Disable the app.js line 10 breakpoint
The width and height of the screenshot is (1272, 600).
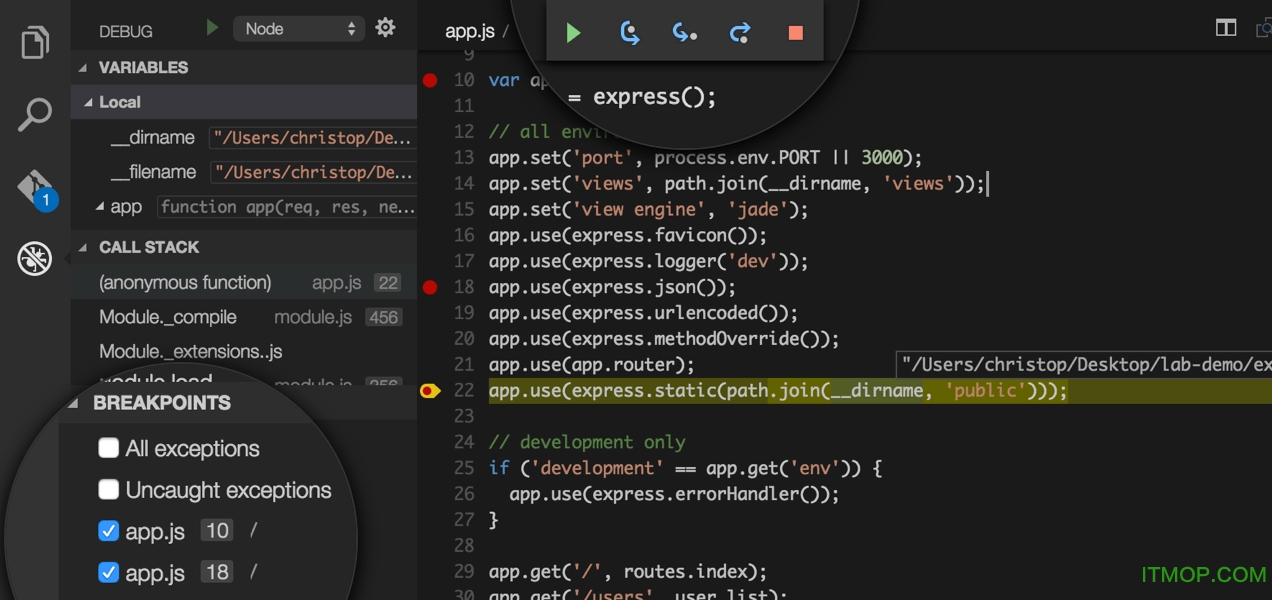pyautogui.click(x=108, y=530)
